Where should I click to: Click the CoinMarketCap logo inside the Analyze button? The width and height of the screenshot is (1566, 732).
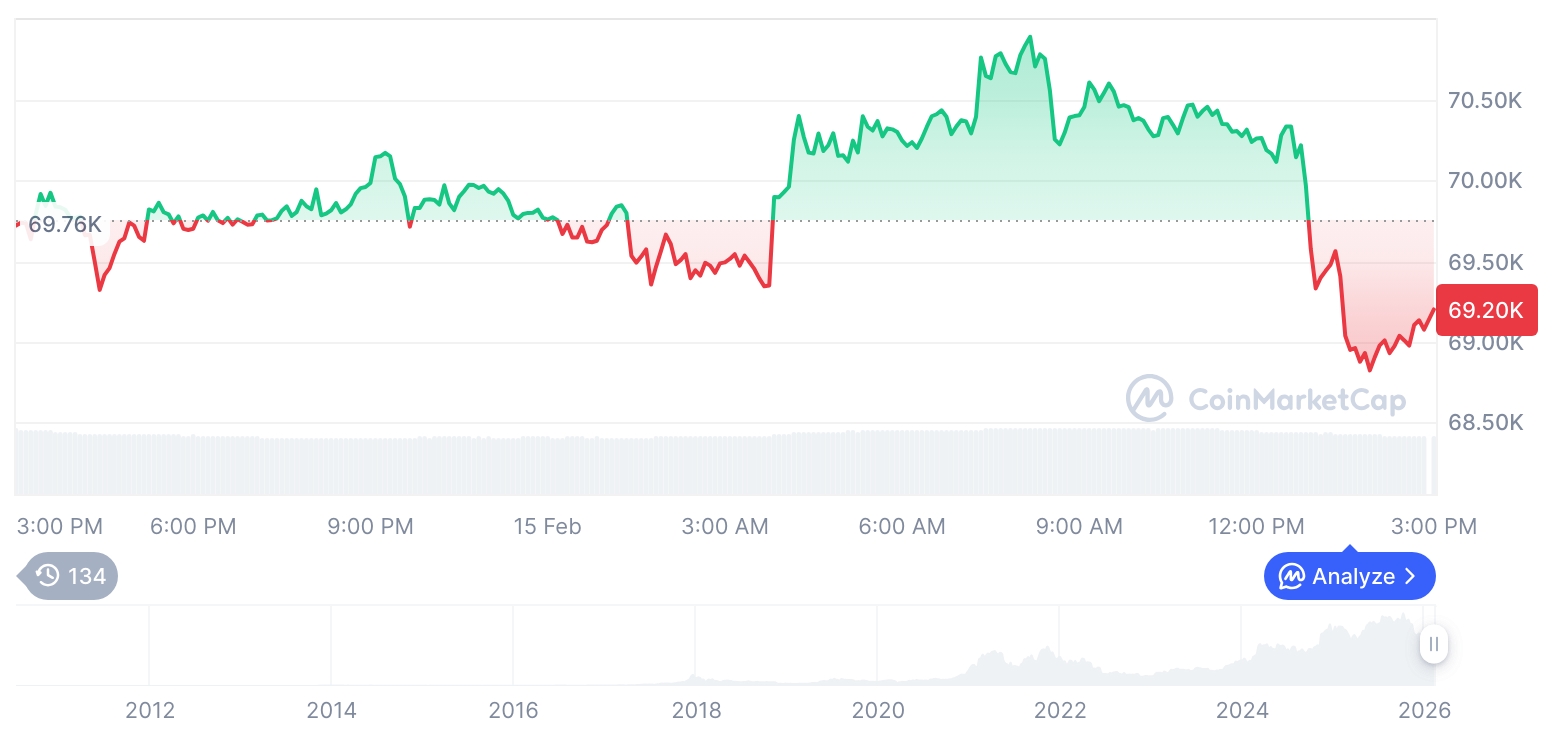[1292, 577]
